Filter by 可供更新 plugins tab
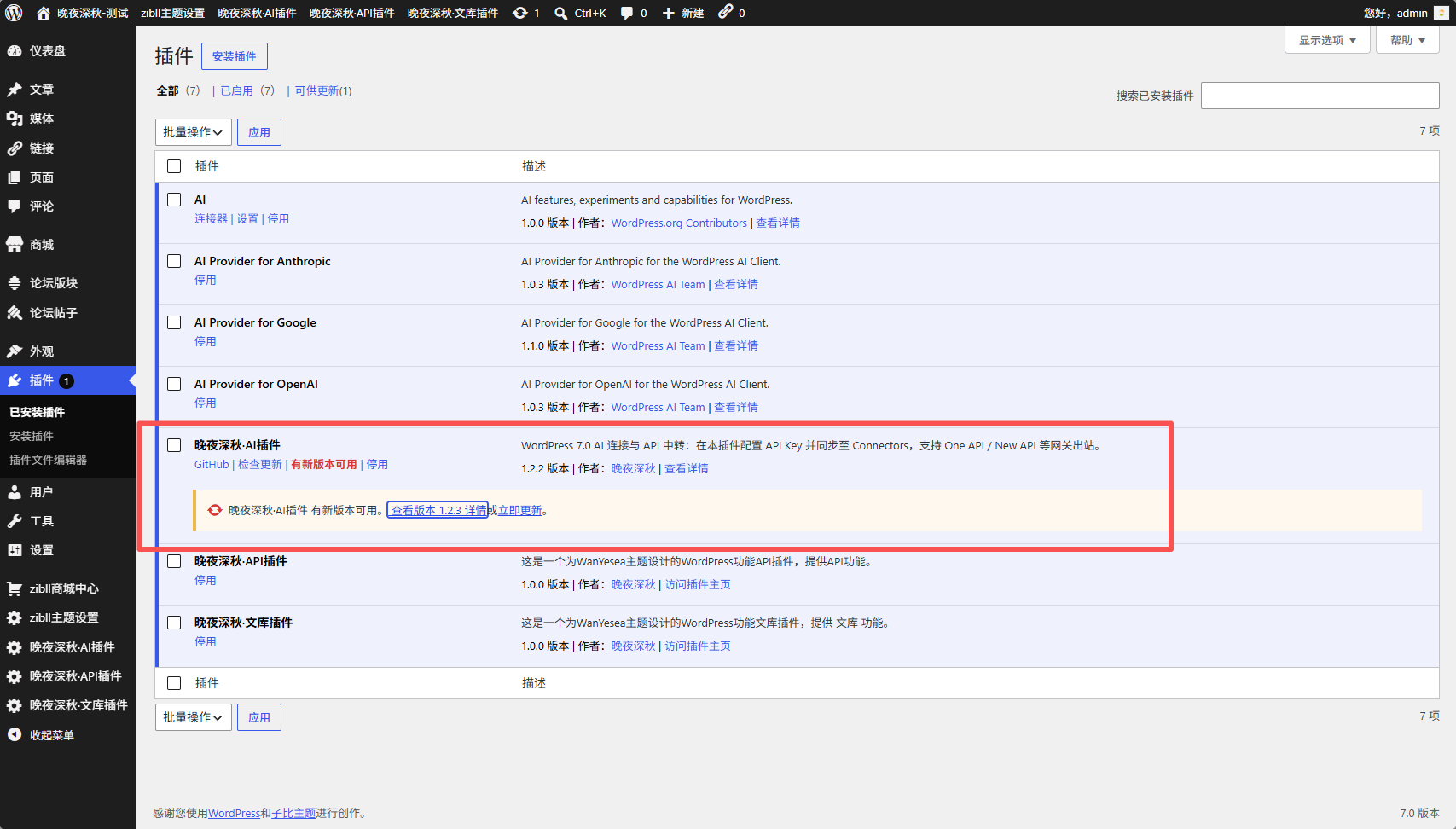 click(323, 90)
